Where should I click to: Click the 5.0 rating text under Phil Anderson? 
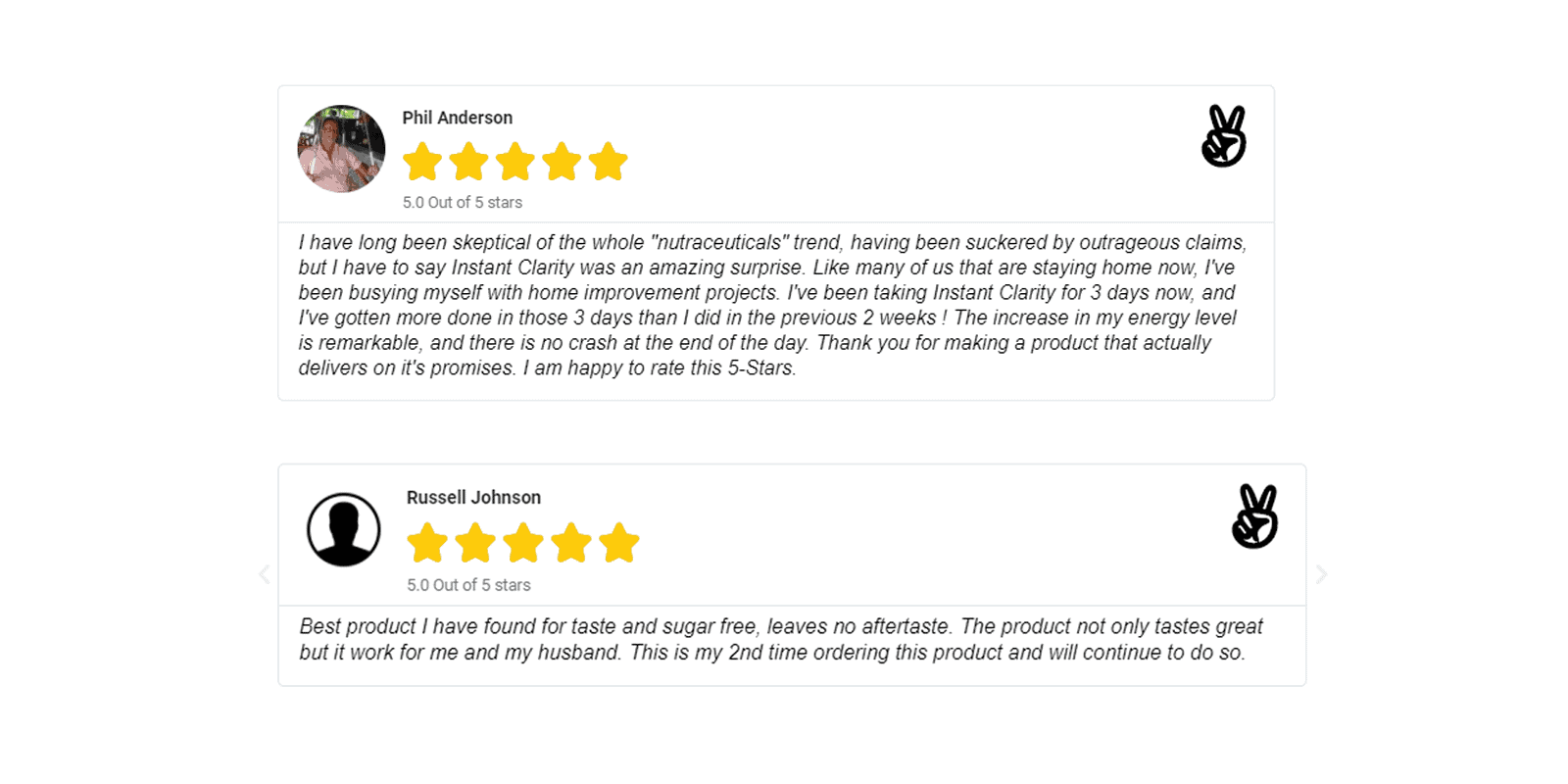pos(463,203)
